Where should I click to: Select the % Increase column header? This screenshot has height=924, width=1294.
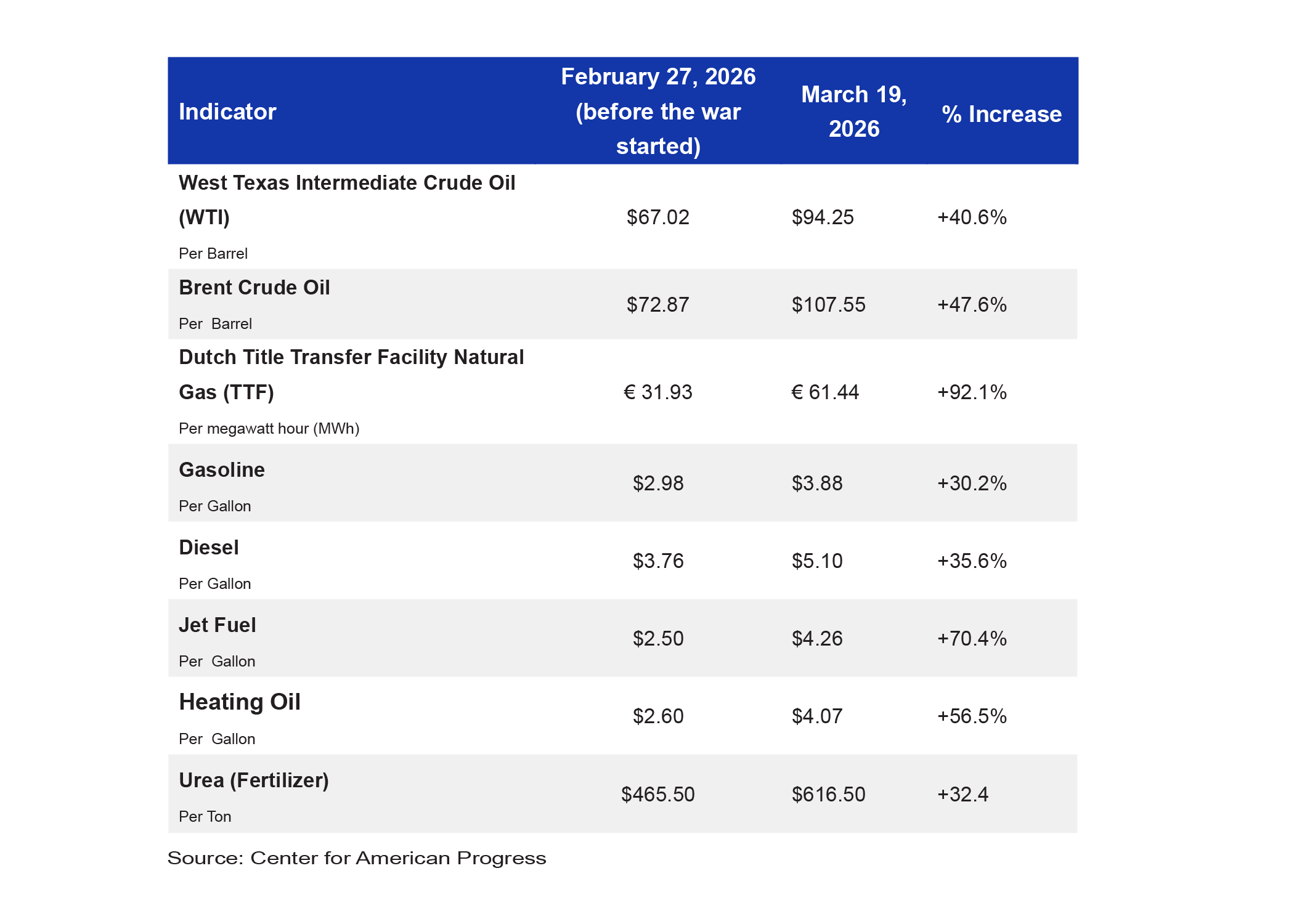pyautogui.click(x=1001, y=114)
